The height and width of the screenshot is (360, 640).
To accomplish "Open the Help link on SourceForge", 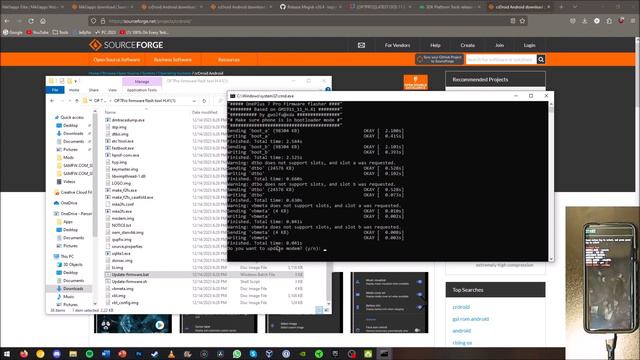I will tap(435, 45).
